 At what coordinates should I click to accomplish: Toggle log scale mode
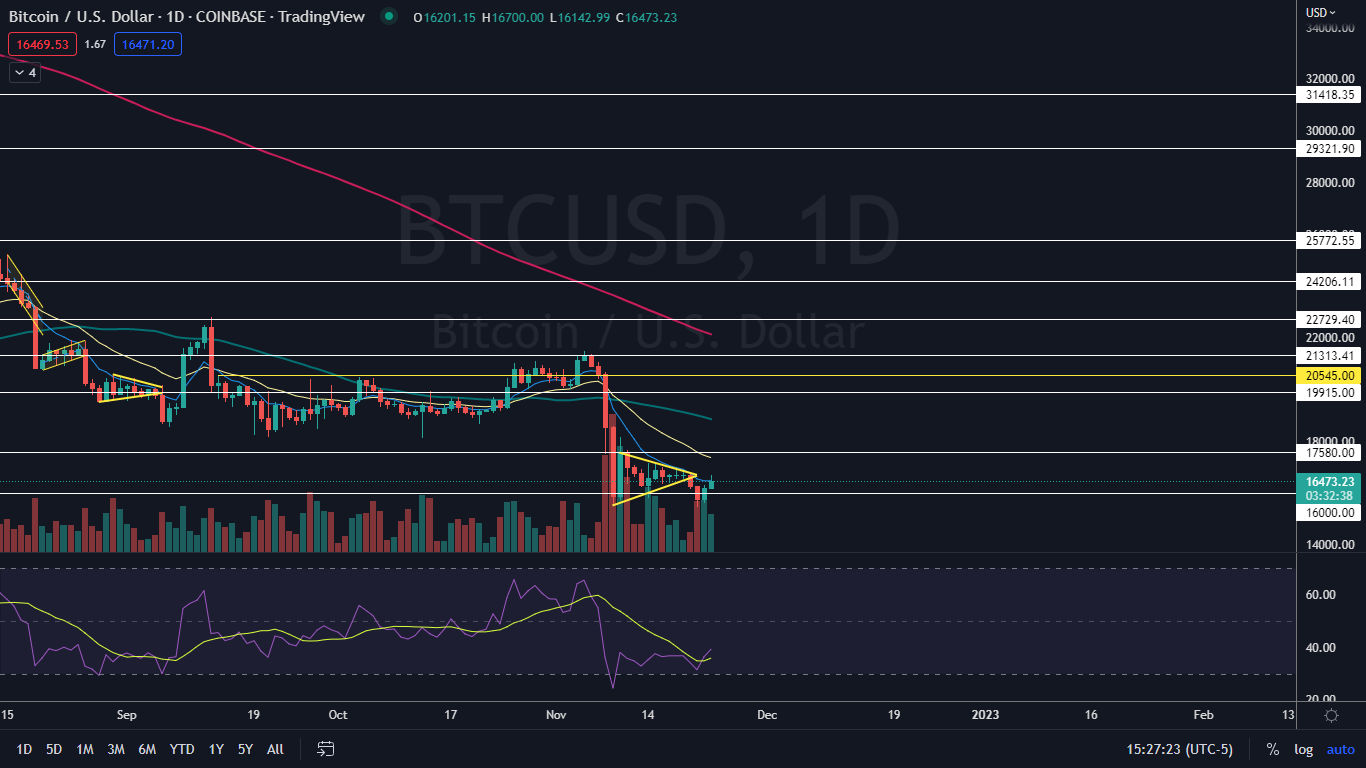click(1303, 749)
